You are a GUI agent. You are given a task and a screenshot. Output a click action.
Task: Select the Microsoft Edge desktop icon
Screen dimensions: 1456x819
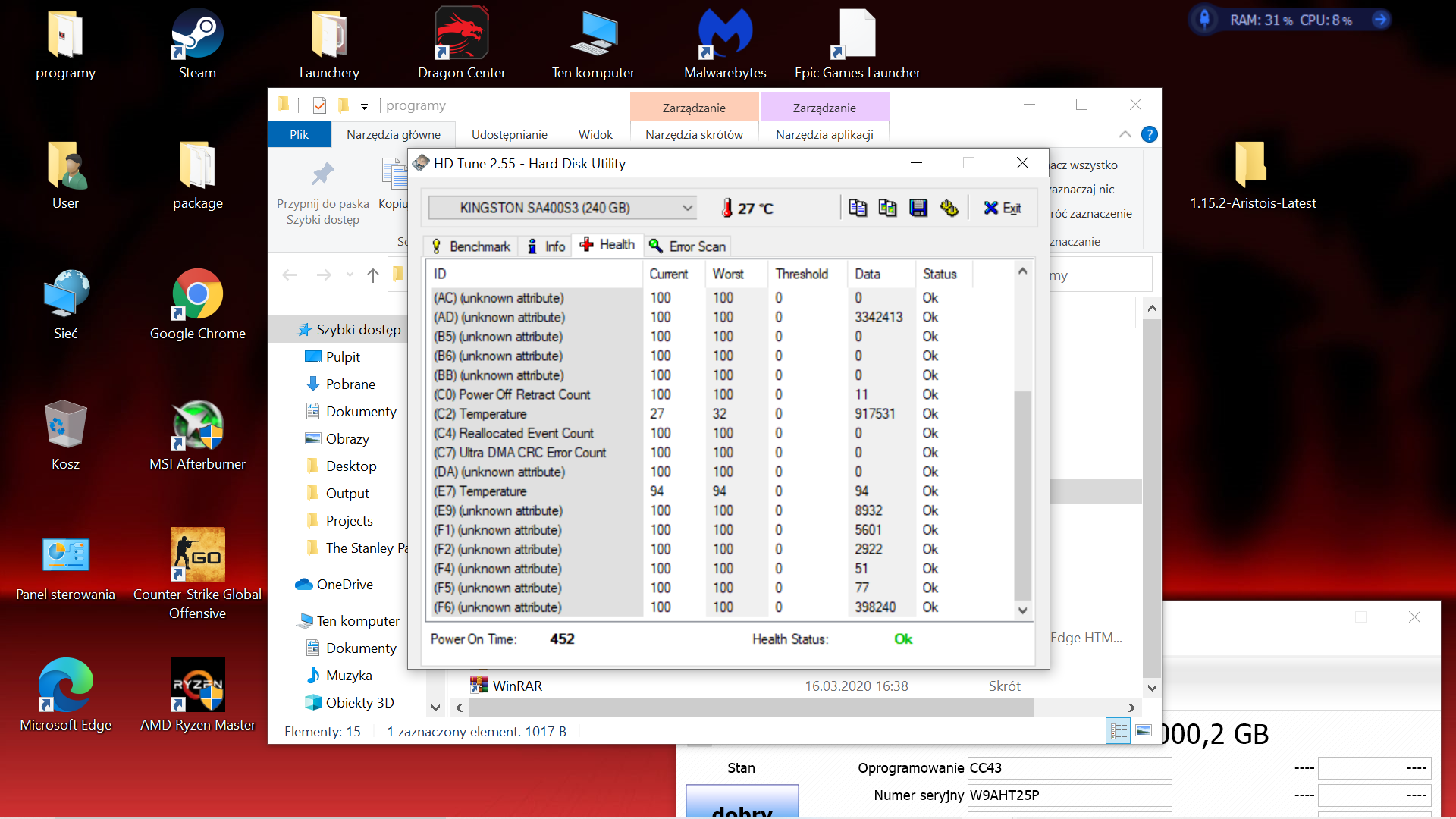66,696
